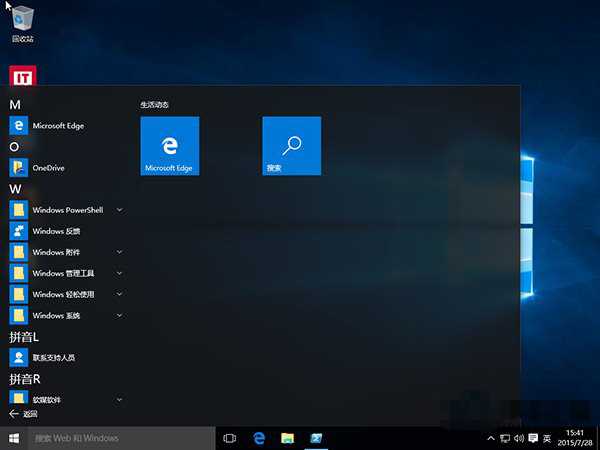Open the Action Center notifications icon
Viewport: 600px width, 450px height.
tap(533, 439)
